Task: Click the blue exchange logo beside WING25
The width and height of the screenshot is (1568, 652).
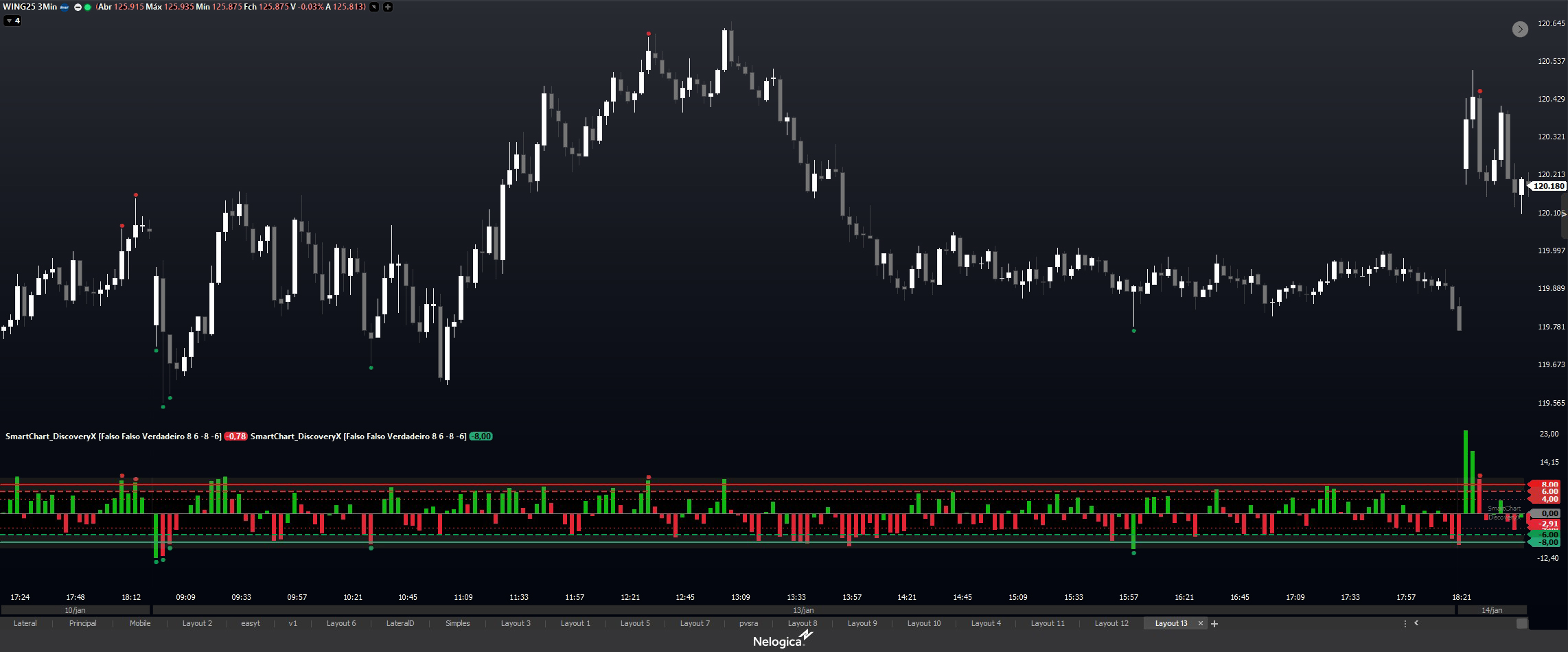Action: click(65, 8)
